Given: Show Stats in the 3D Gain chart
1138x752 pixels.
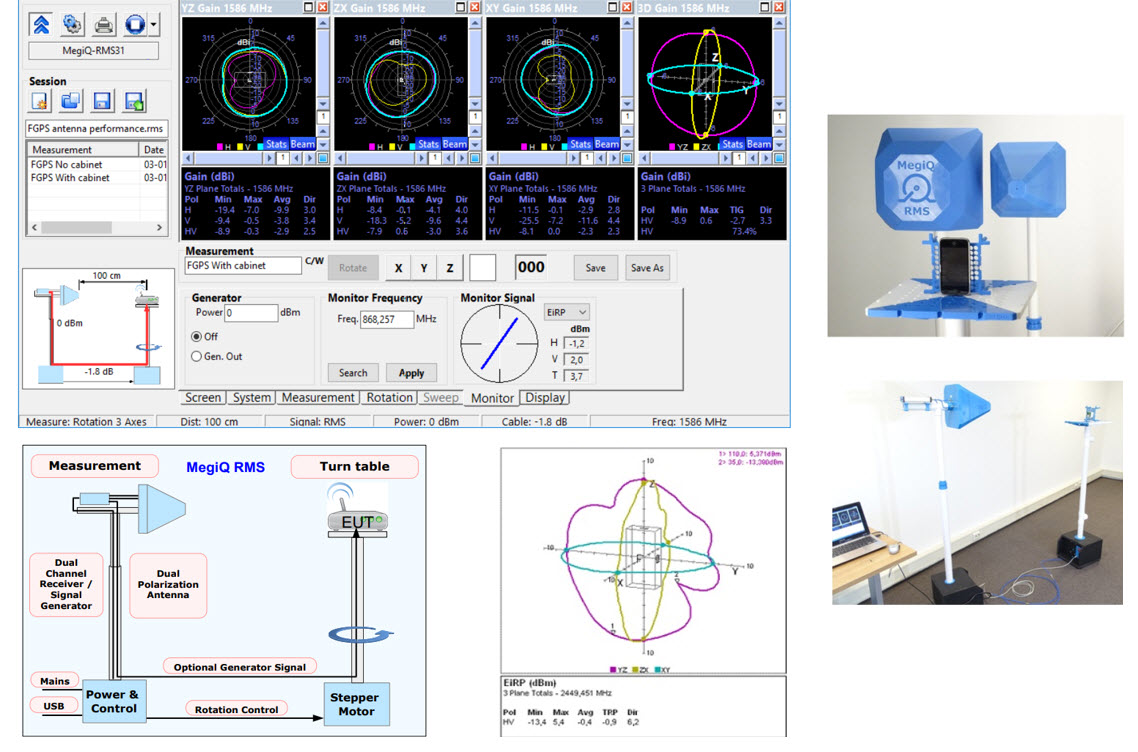Looking at the screenshot, I should 732,144.
